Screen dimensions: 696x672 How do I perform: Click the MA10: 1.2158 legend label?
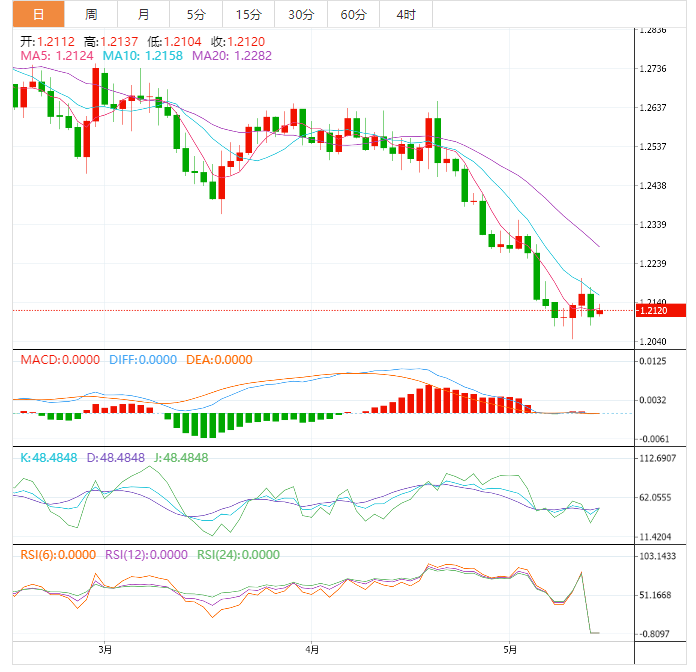click(143, 55)
